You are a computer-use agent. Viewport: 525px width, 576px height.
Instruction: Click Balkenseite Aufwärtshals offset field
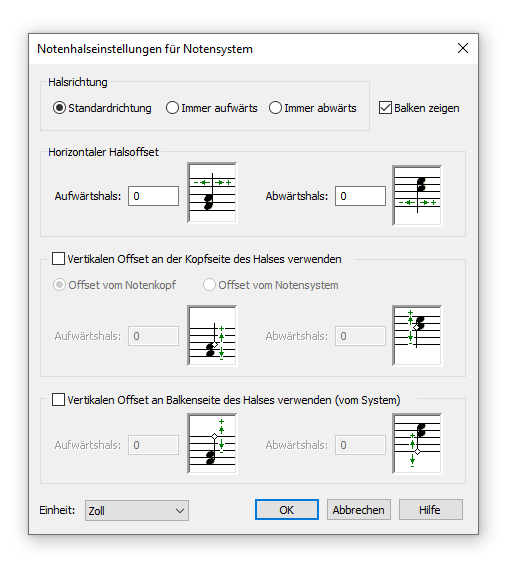coord(154,445)
